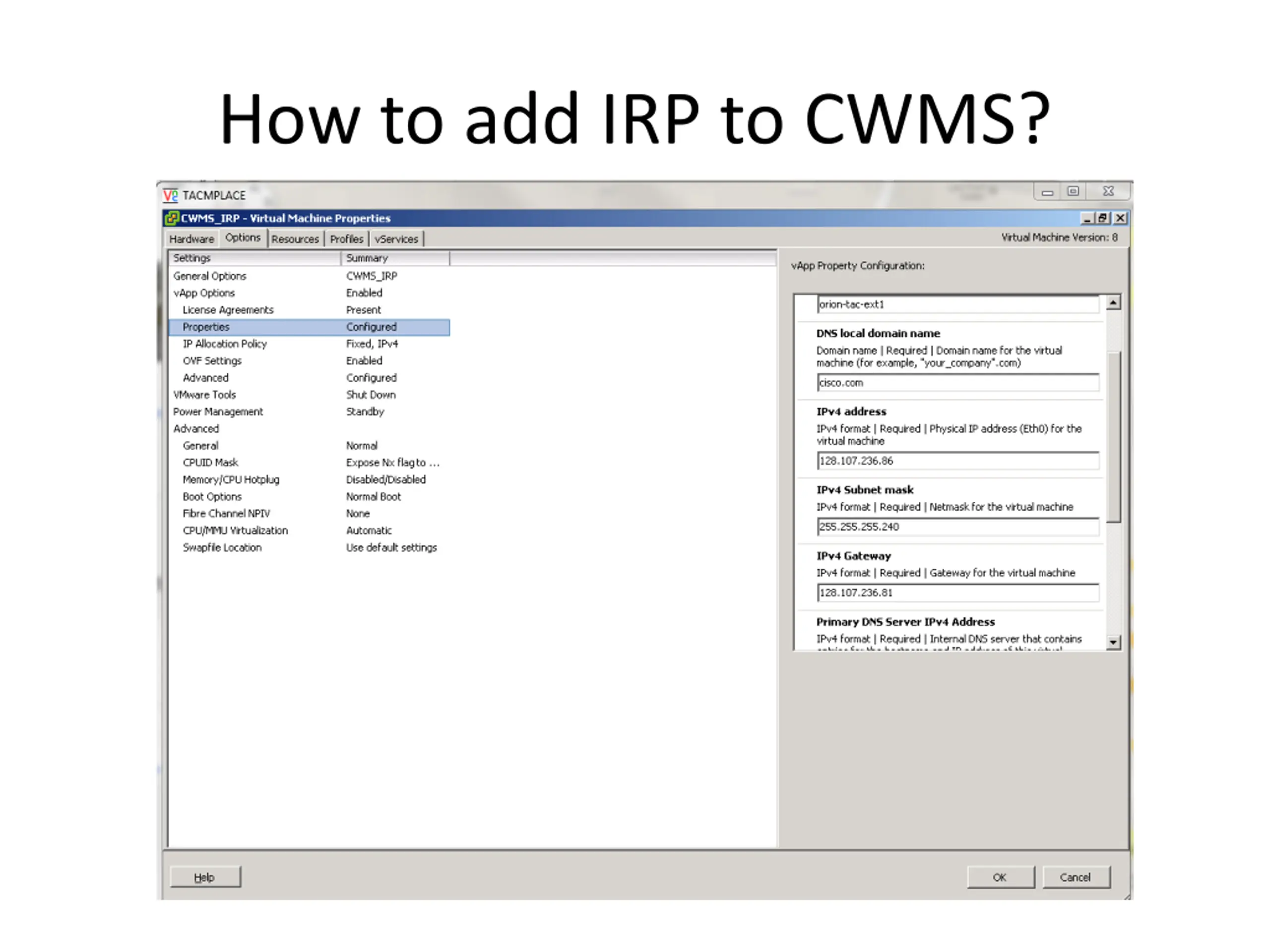Select General under Advanced
The height and width of the screenshot is (952, 1270).
click(x=200, y=445)
